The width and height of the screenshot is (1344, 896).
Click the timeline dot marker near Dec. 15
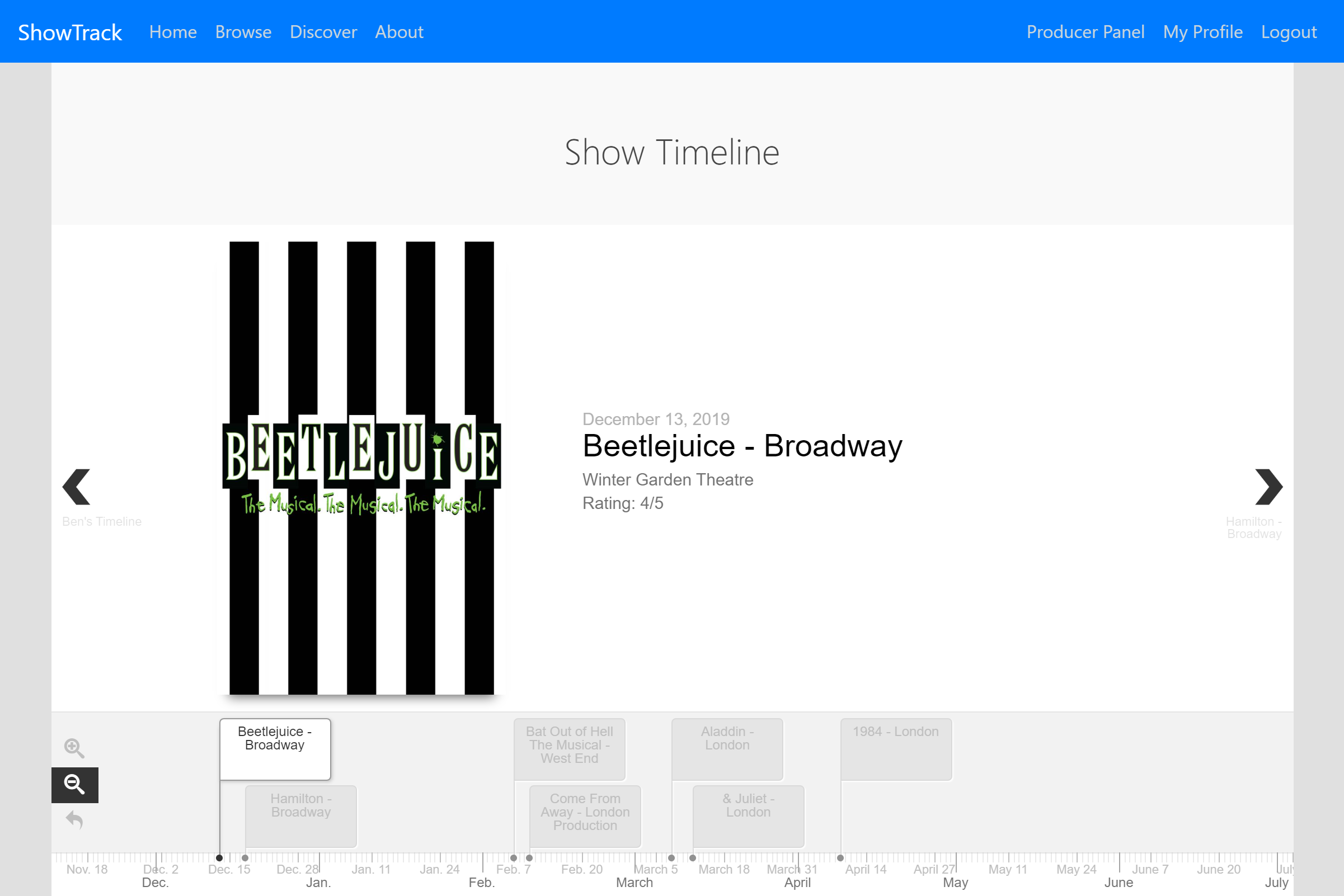(x=220, y=858)
